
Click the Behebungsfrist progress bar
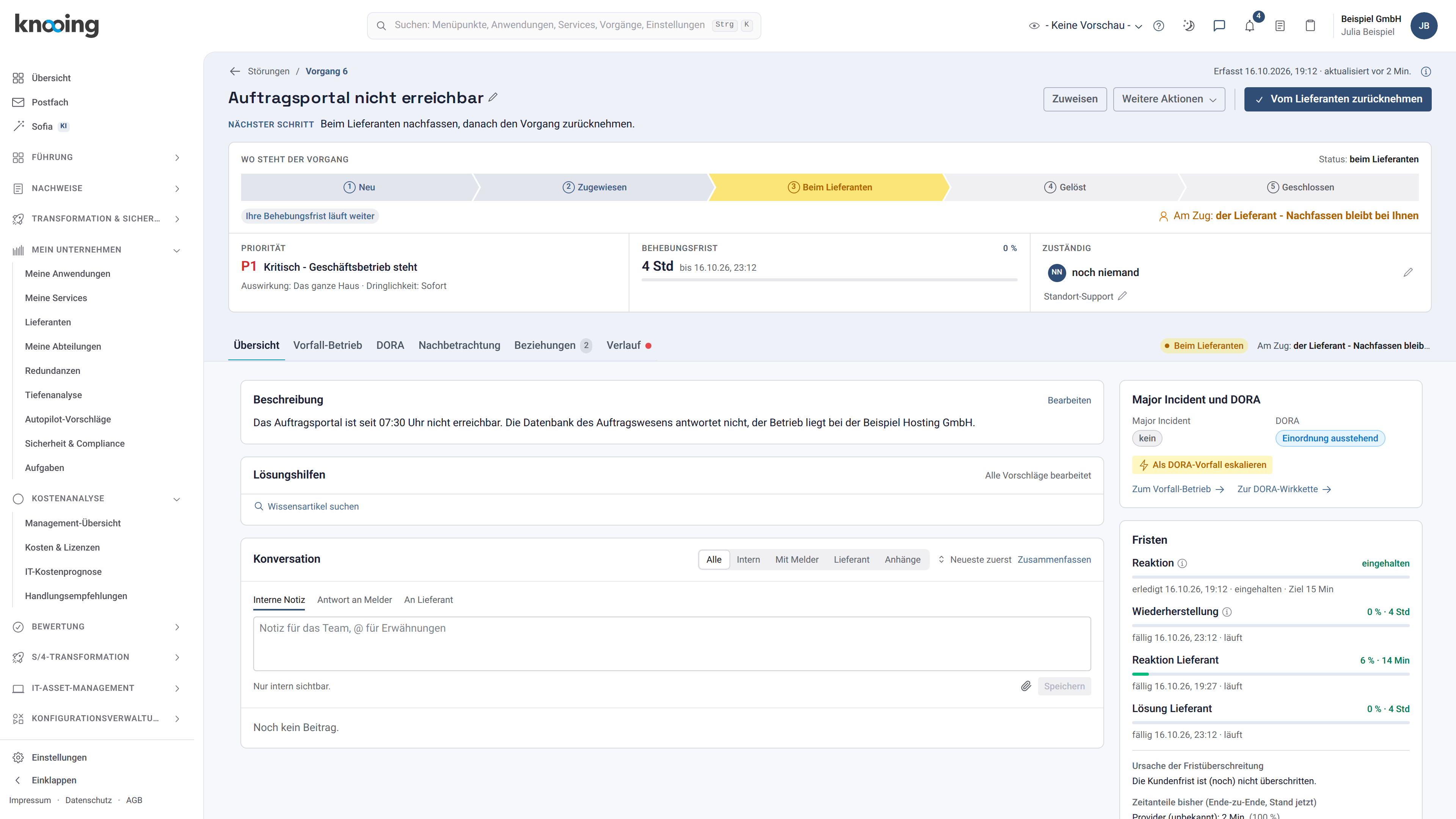tap(829, 279)
